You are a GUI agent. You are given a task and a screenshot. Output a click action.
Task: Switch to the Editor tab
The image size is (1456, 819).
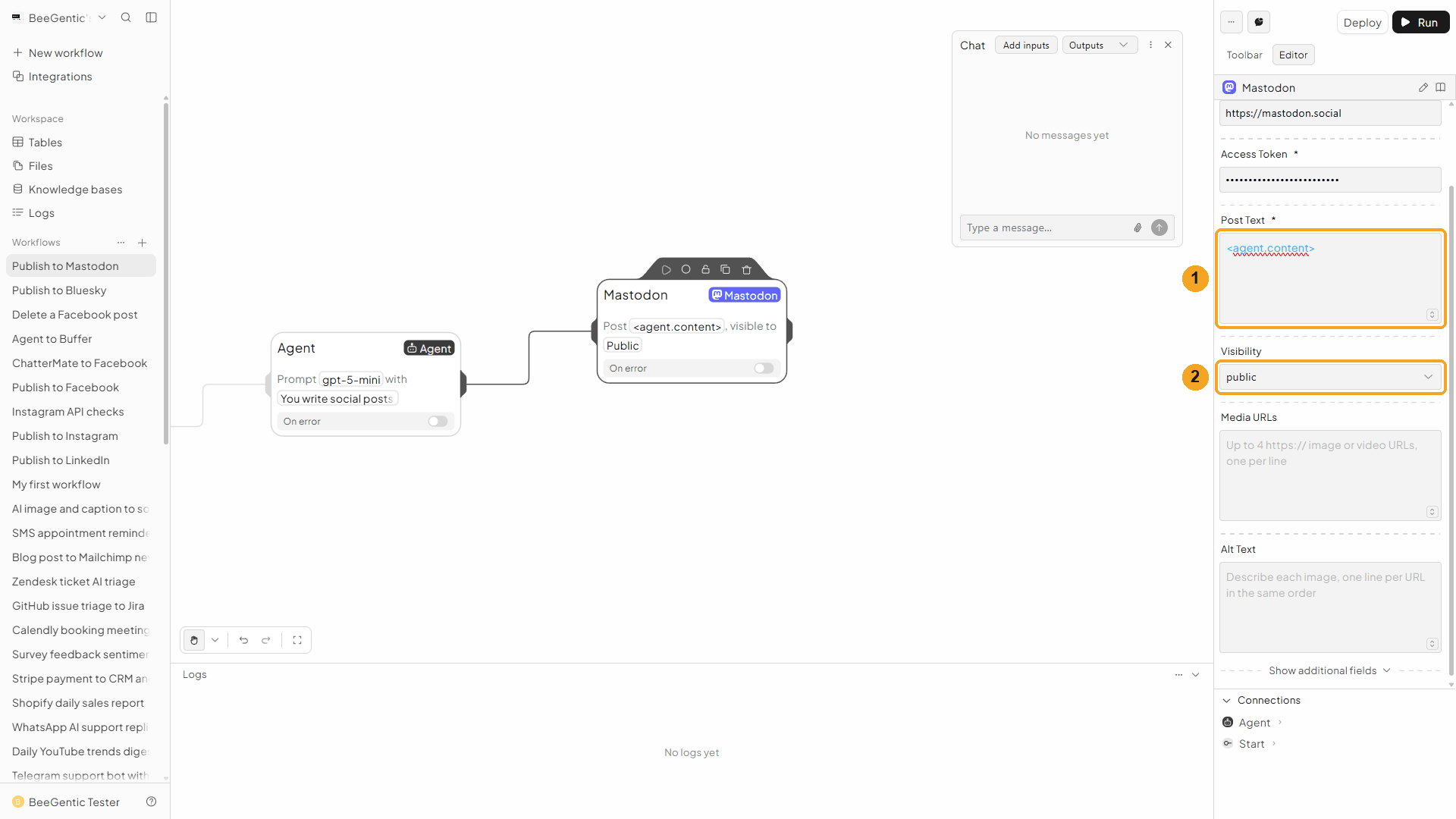pos(1293,55)
